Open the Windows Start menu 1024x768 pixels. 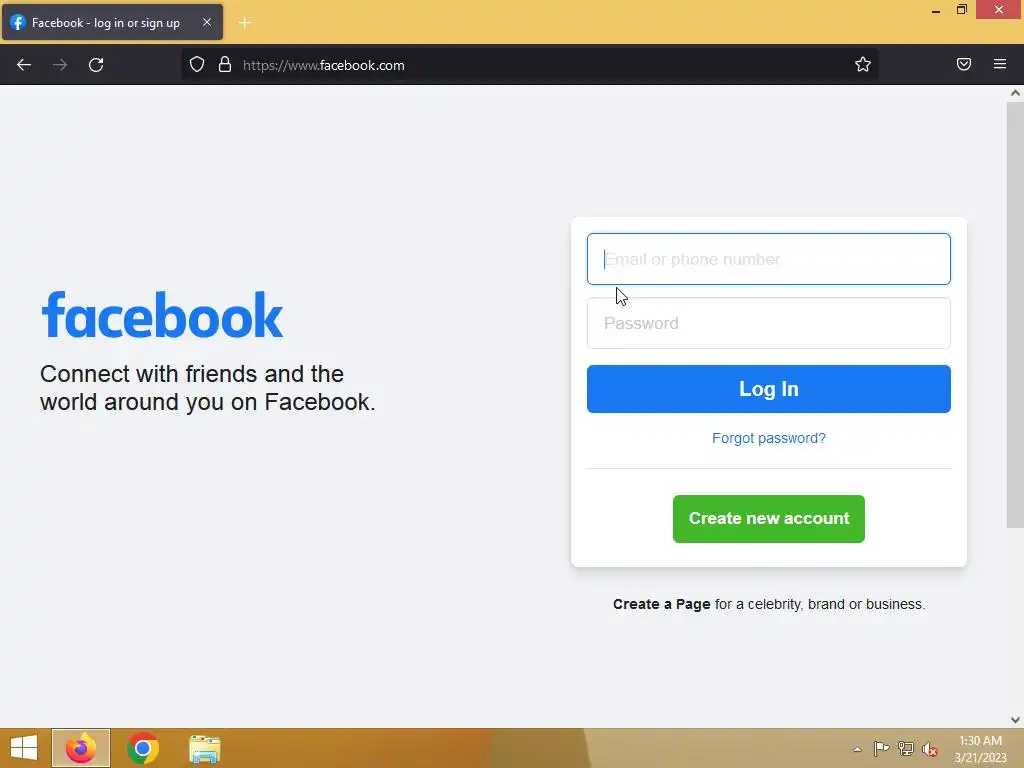pos(24,748)
